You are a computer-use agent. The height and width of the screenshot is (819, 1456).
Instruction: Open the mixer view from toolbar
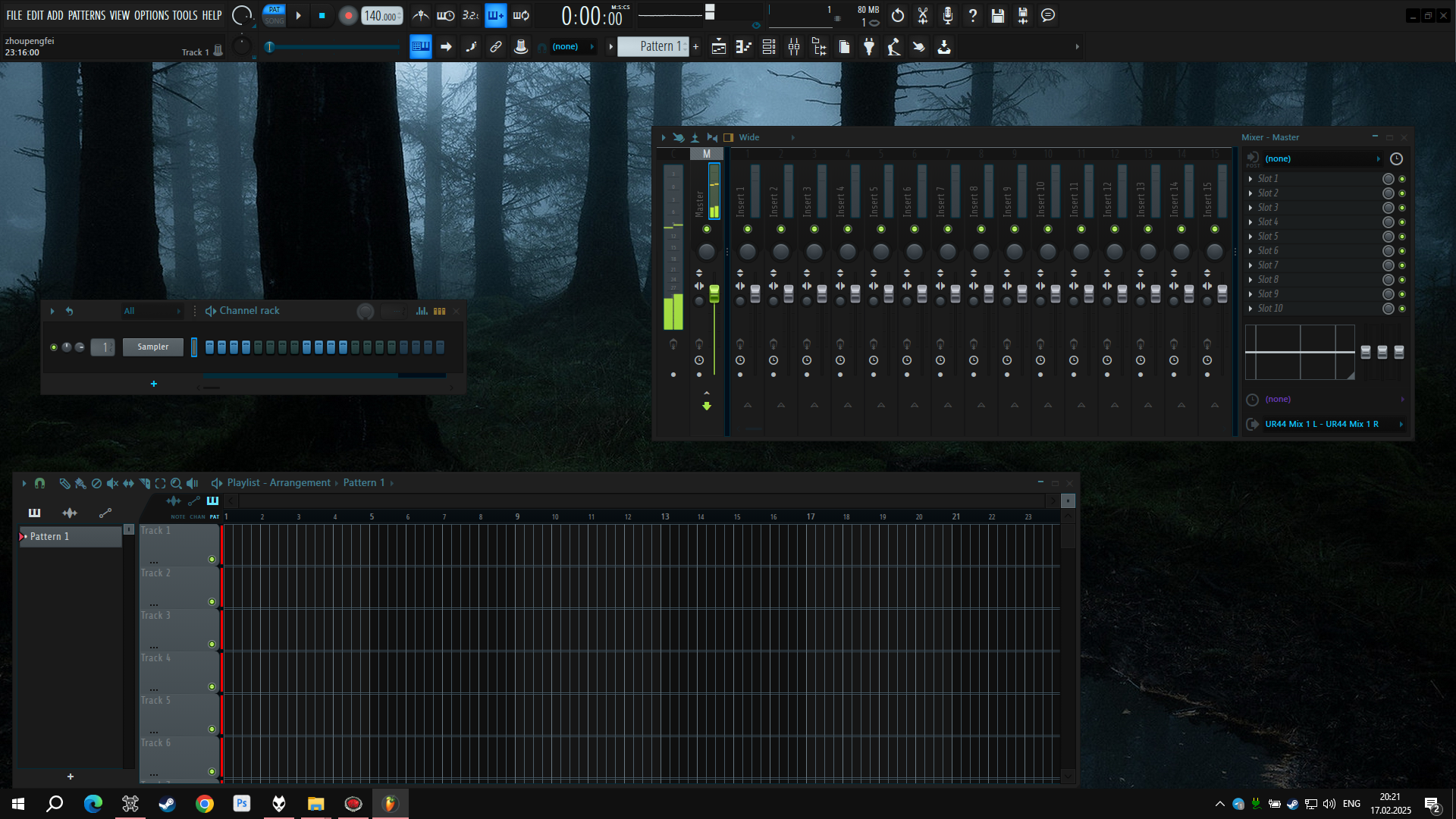coord(794,47)
